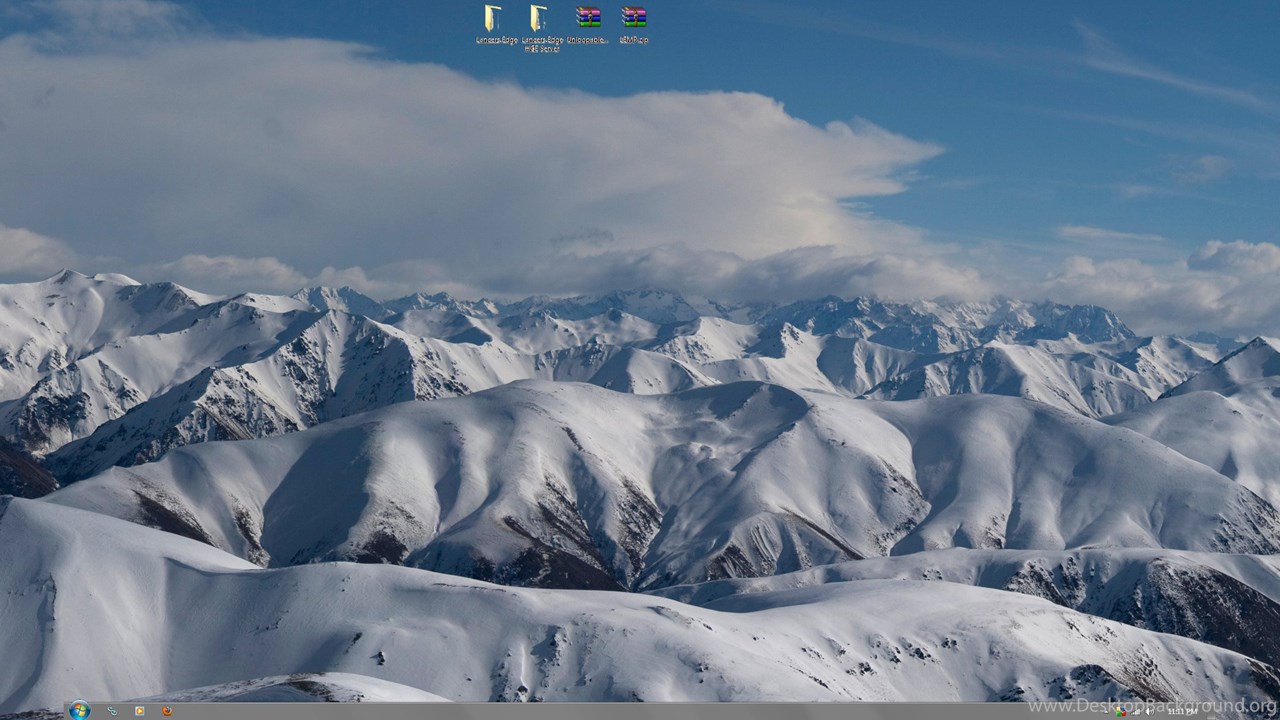Launch Windows Media Player from the taskbar
Viewport: 1280px width, 720px height.
click(x=140, y=711)
